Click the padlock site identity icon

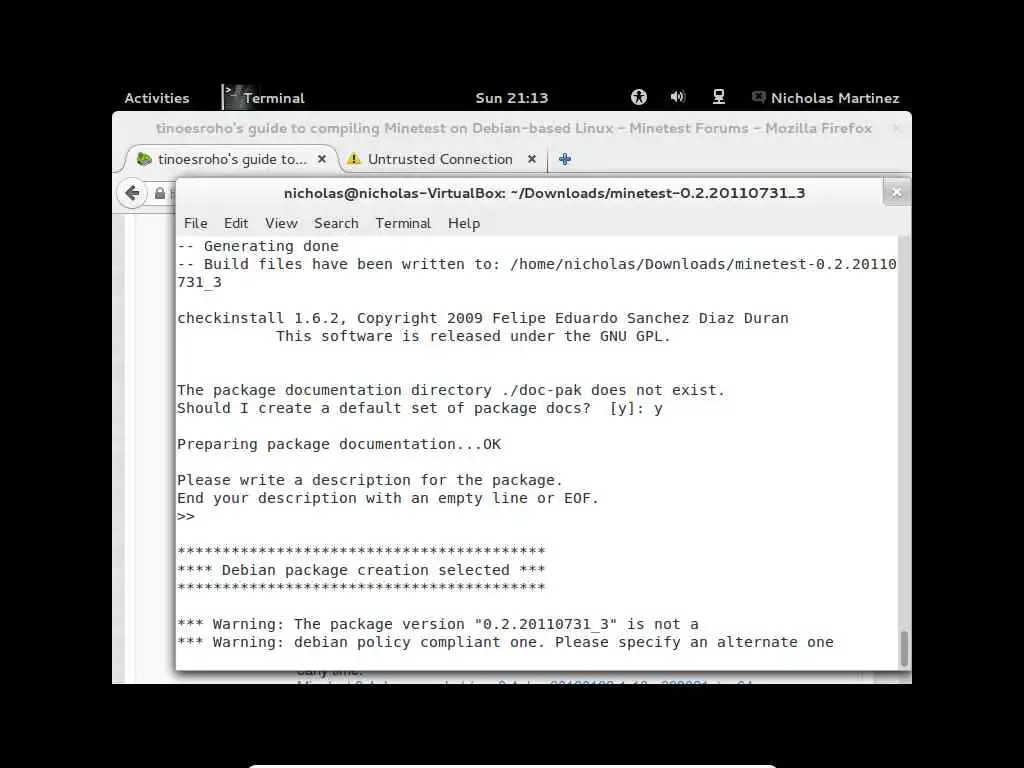pos(159,193)
